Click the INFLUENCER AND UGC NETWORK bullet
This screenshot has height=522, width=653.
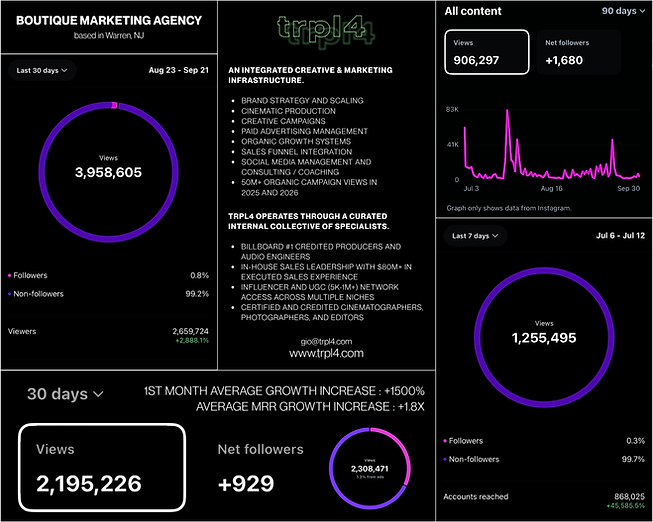319,292
